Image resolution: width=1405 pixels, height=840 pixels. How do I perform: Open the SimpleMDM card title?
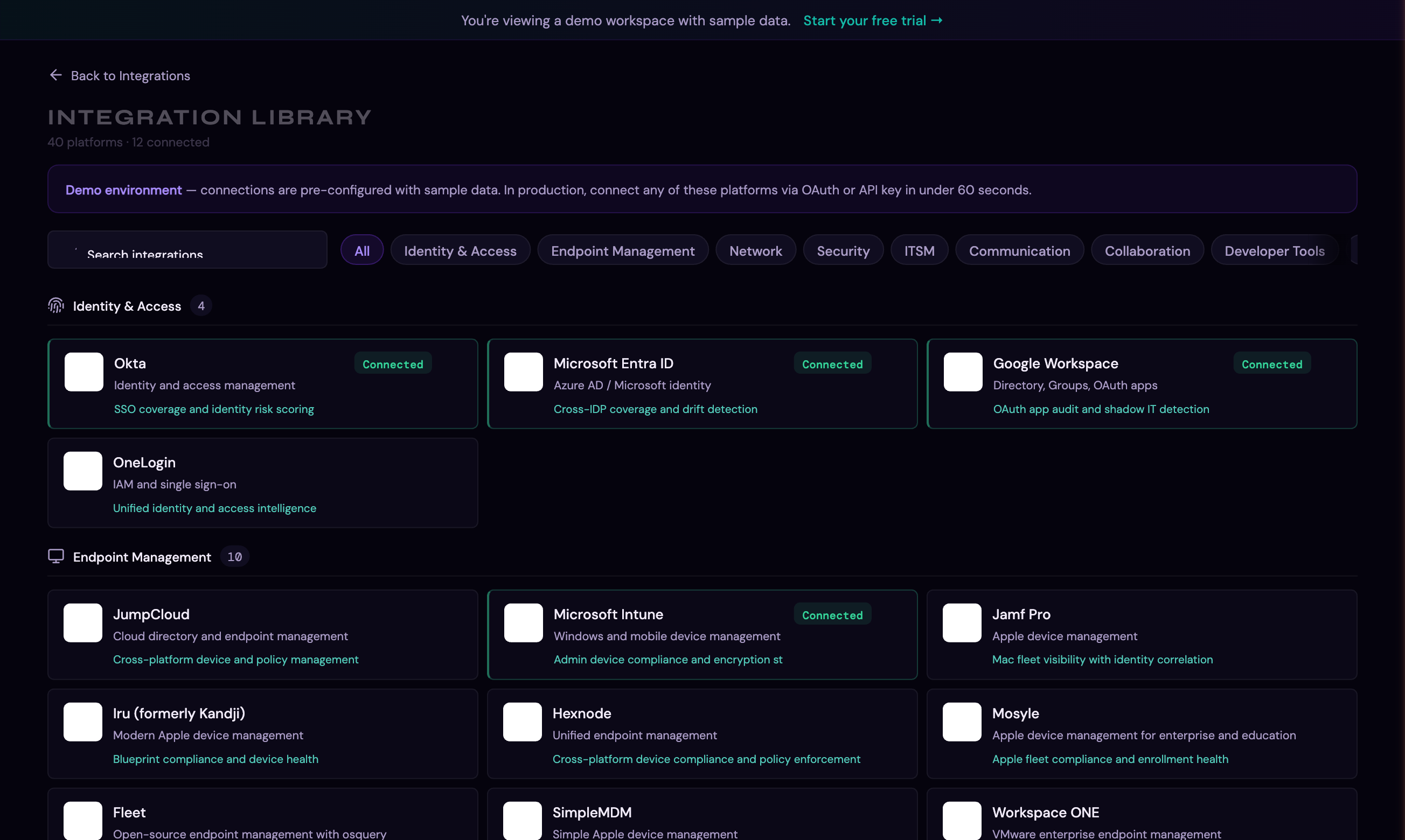[x=592, y=812]
